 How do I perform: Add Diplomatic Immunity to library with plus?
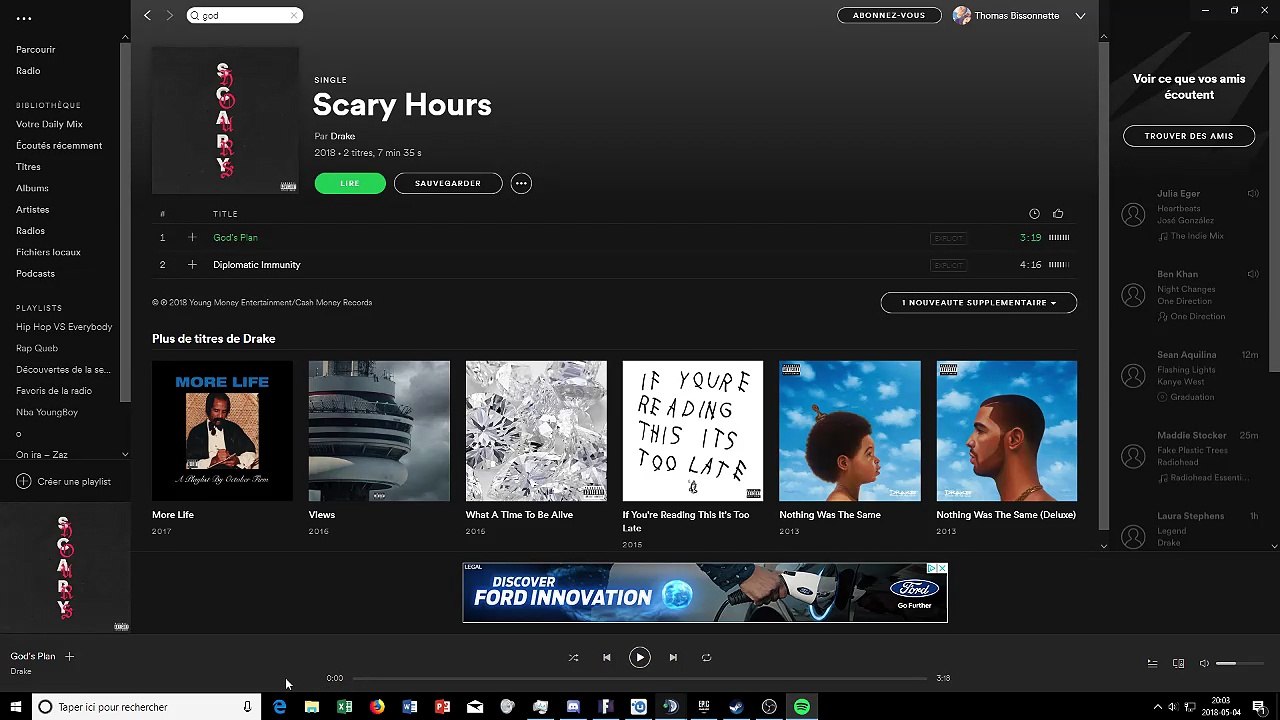pyautogui.click(x=192, y=265)
